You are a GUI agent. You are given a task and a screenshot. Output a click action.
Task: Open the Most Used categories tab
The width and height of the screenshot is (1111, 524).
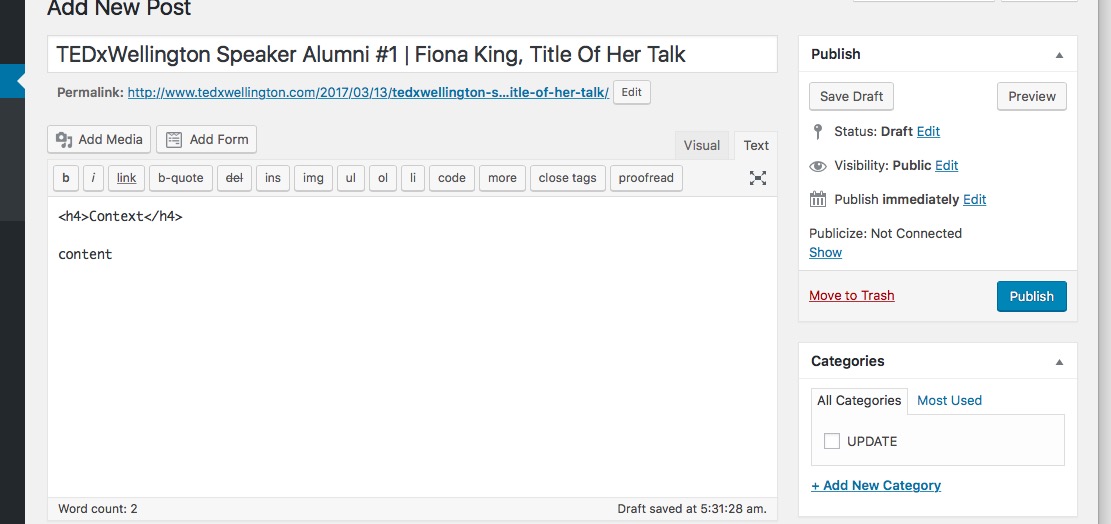(x=949, y=400)
